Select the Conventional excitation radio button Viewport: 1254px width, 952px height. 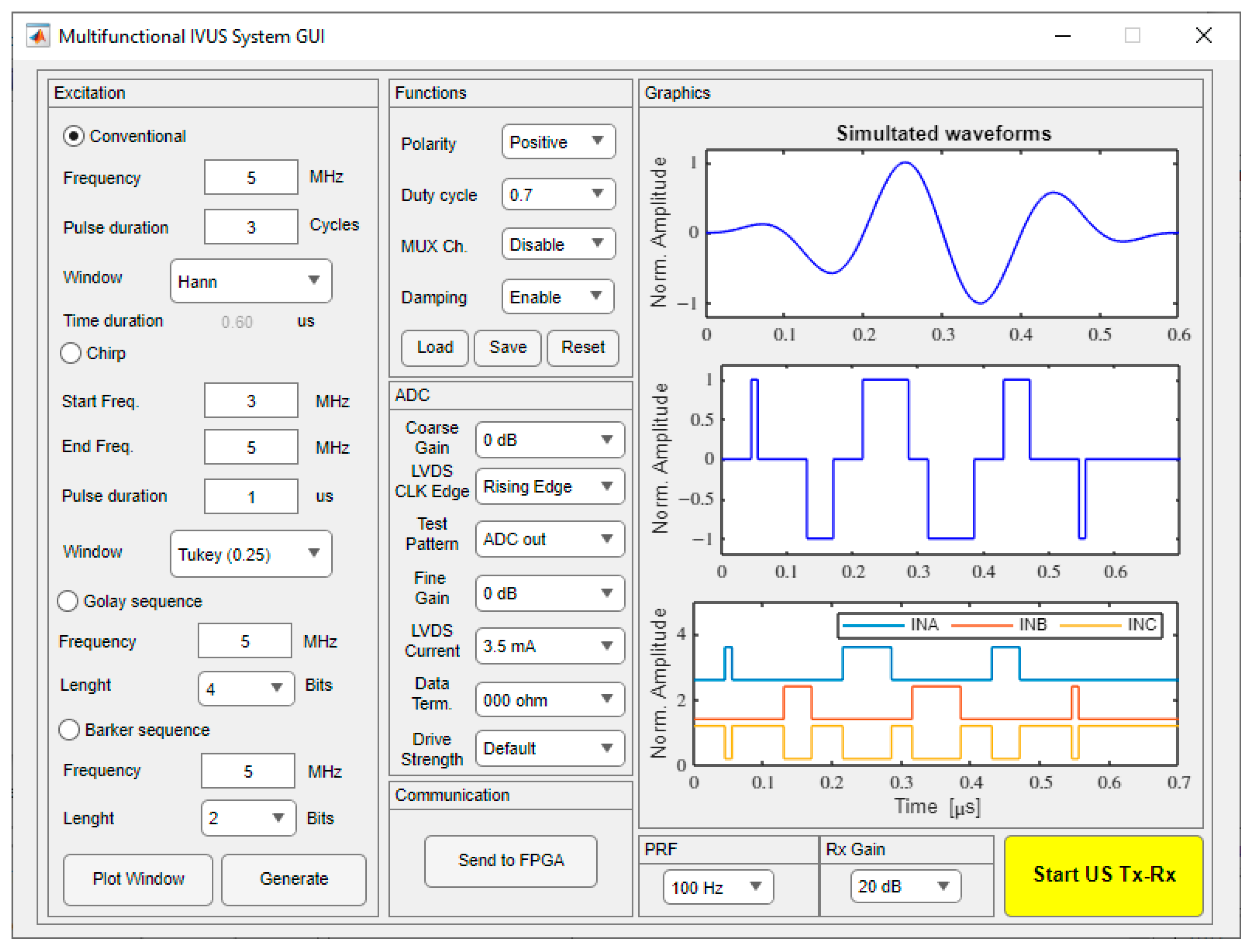74,136
